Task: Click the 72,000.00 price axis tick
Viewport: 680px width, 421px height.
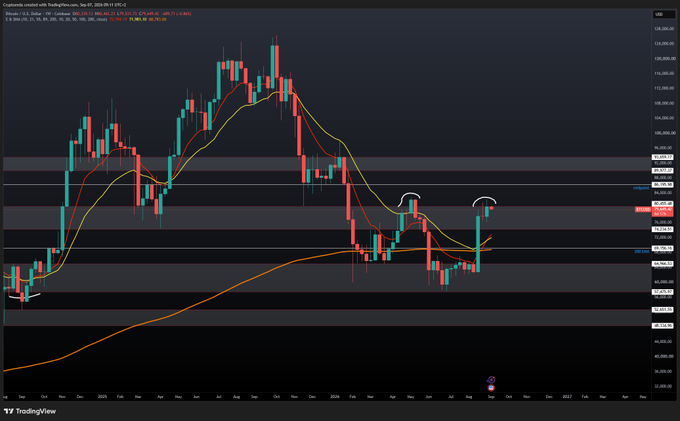Action: 664,237
